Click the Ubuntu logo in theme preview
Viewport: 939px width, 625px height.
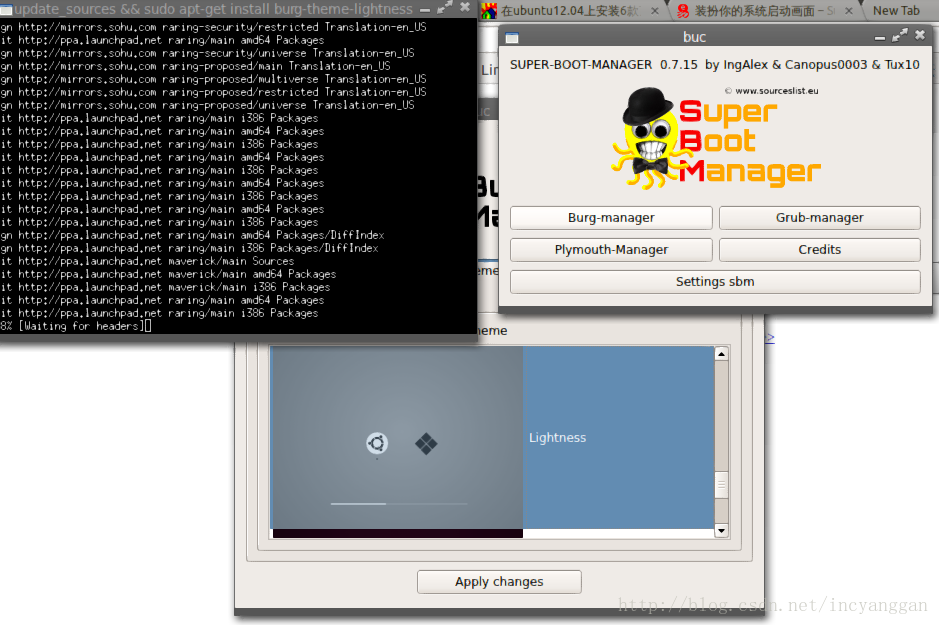377,444
